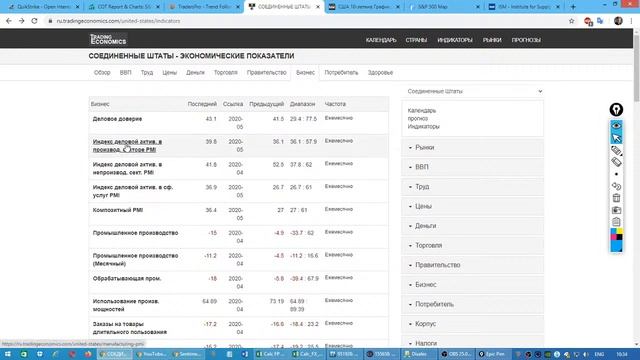Switch to the TradersPro tab
This screenshot has width=640, height=360.
click(205, 7)
